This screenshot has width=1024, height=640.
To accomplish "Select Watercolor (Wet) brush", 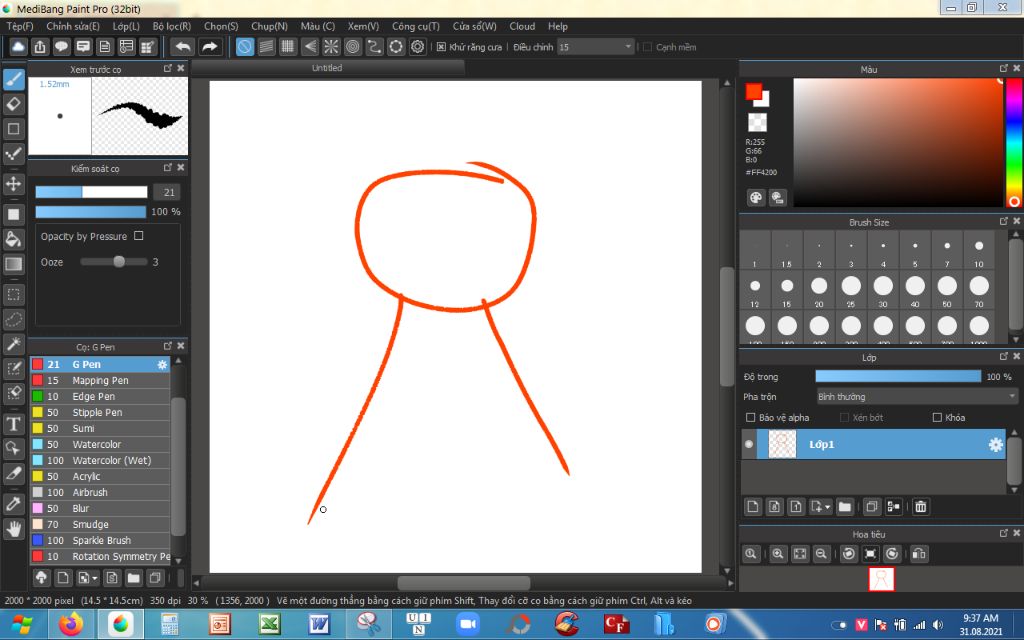I will (x=100, y=460).
